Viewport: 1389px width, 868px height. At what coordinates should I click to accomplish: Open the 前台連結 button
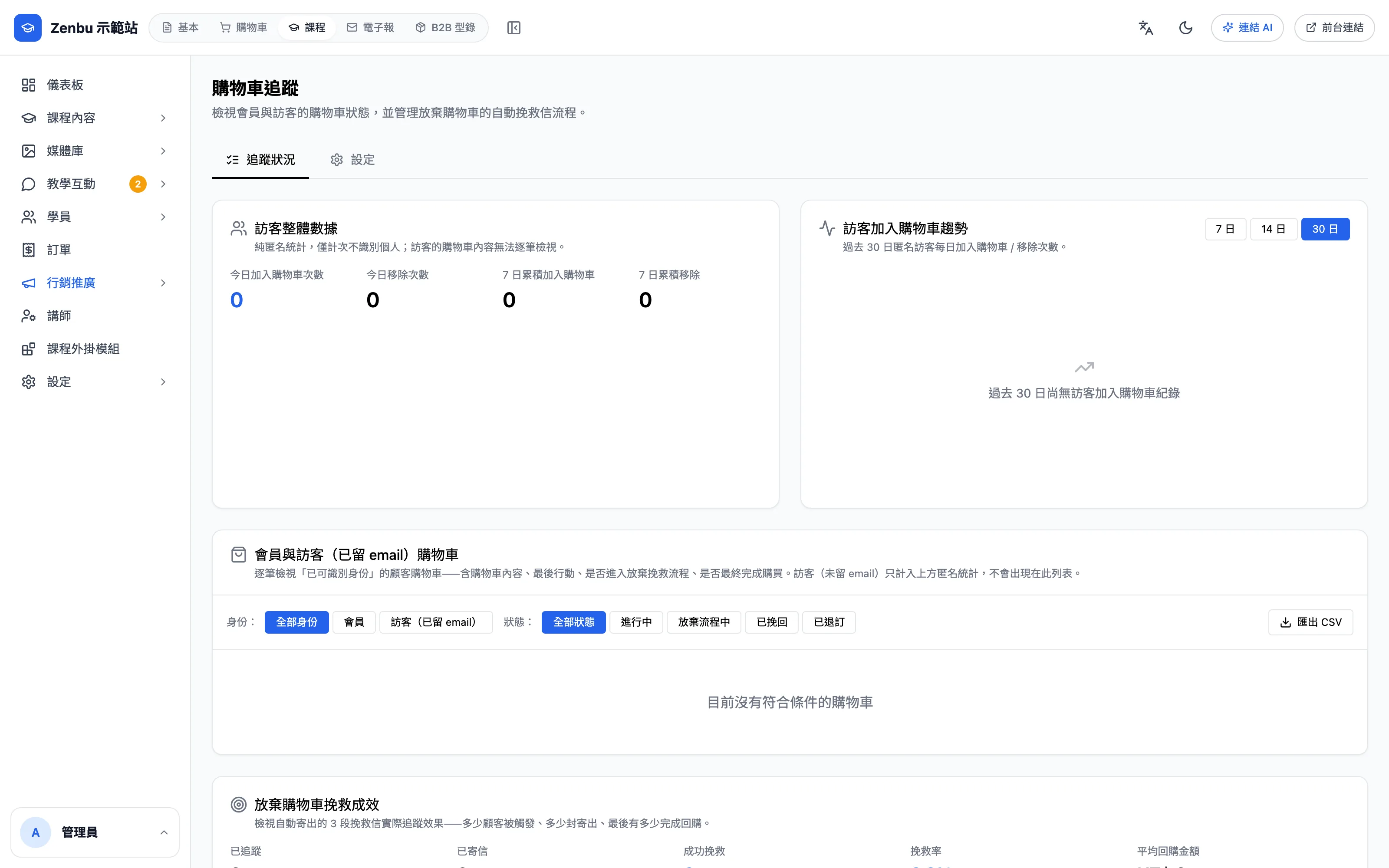click(1334, 27)
